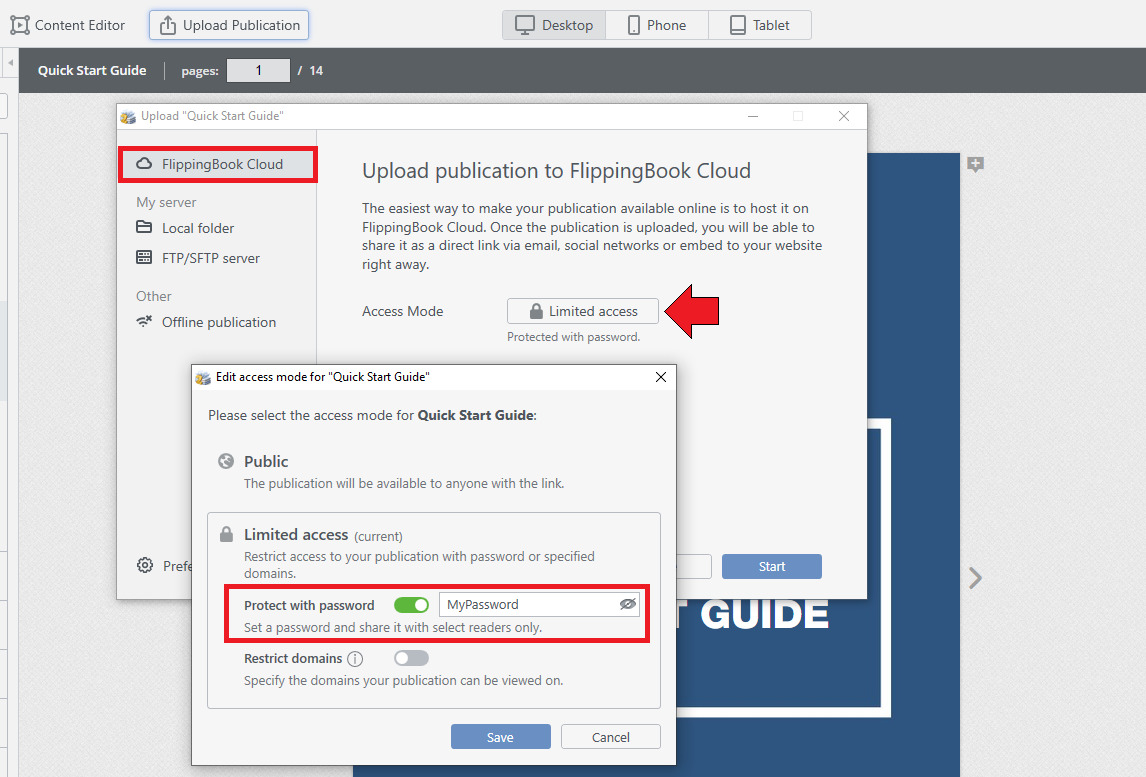Cancel the access mode dialog

click(x=610, y=737)
